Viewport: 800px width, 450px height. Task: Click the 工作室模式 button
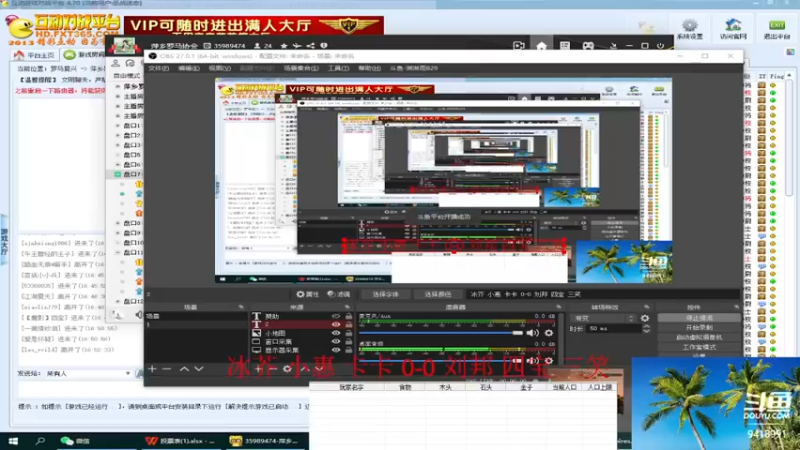coord(698,346)
